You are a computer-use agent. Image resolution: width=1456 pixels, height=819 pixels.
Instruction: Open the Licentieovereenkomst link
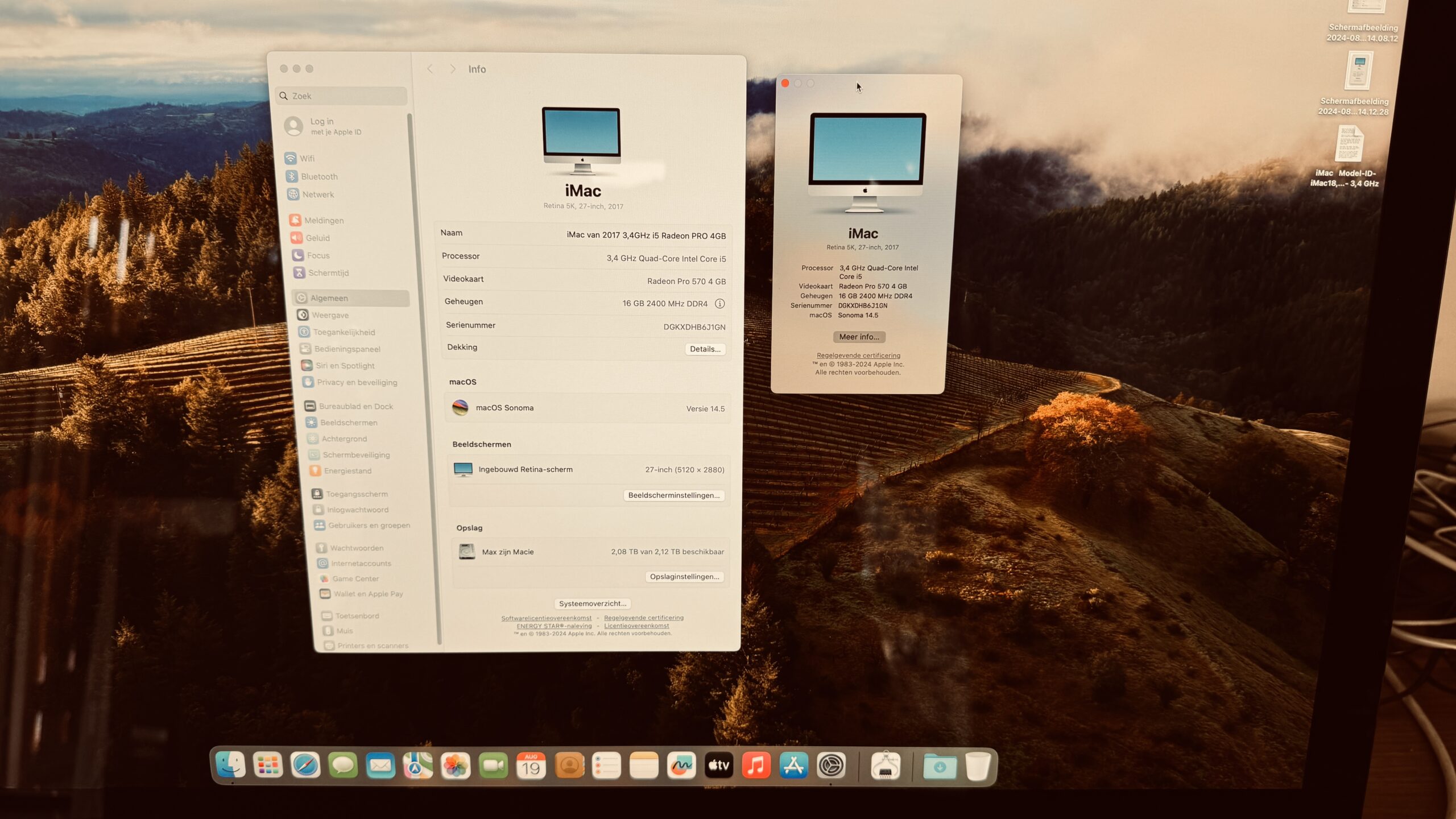(636, 626)
